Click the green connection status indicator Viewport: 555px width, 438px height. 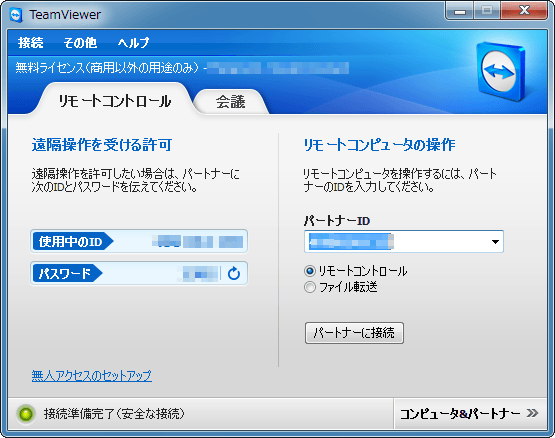click(x=26, y=414)
